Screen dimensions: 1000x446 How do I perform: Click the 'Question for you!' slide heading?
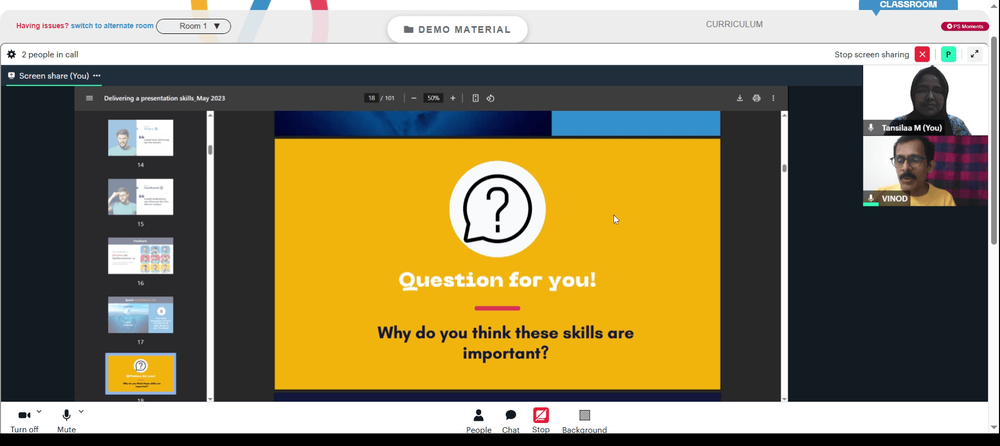coord(497,280)
